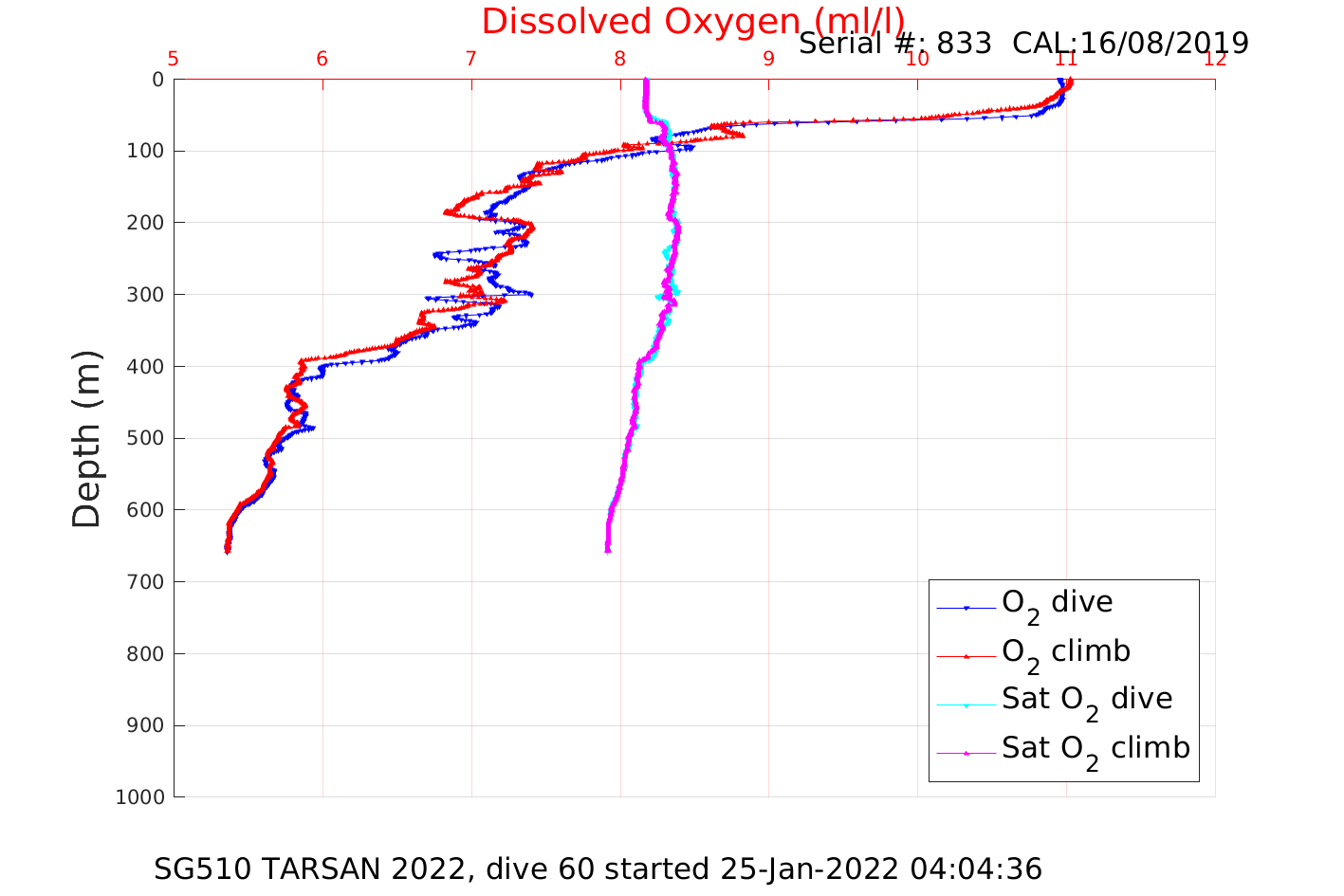
Task: Click the deepest point of the magenta saturation curve
Action: pos(607,550)
